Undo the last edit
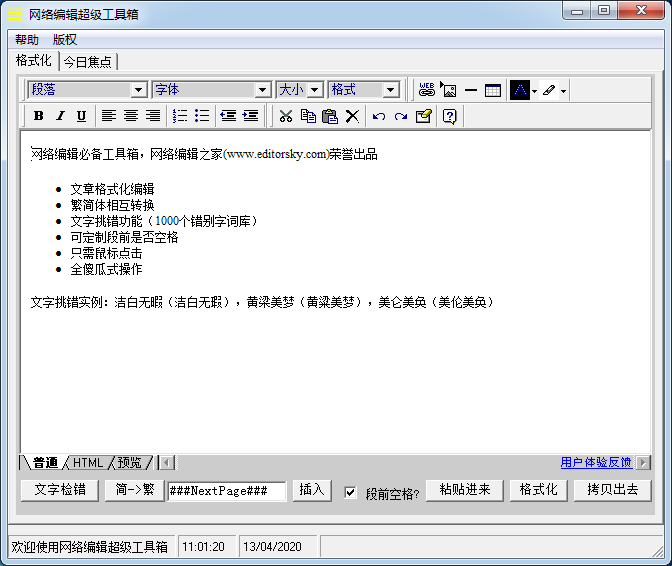 coord(379,116)
